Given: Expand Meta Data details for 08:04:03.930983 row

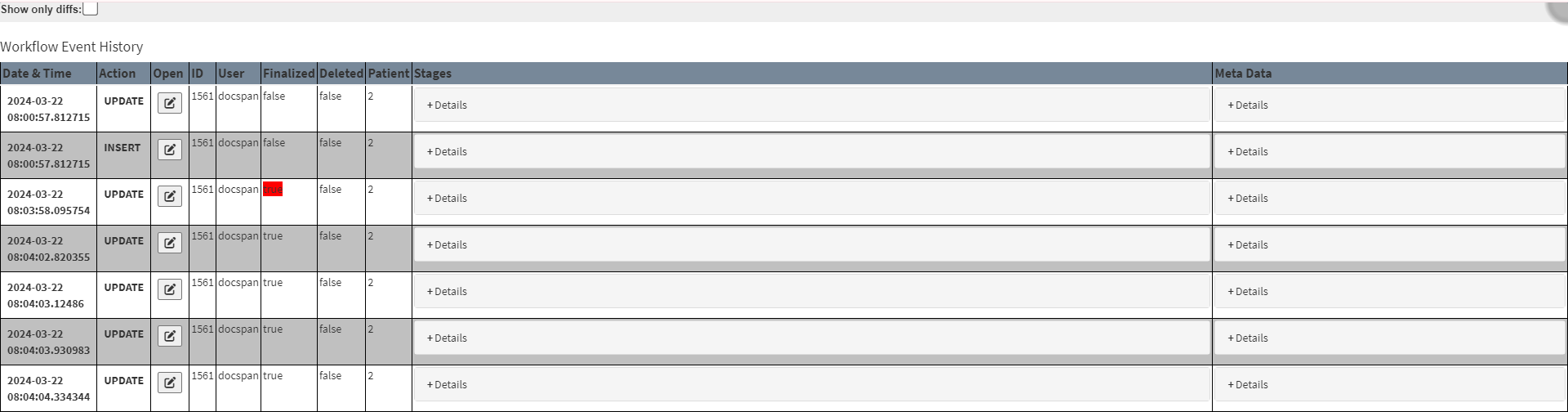Looking at the screenshot, I should pyautogui.click(x=1248, y=338).
